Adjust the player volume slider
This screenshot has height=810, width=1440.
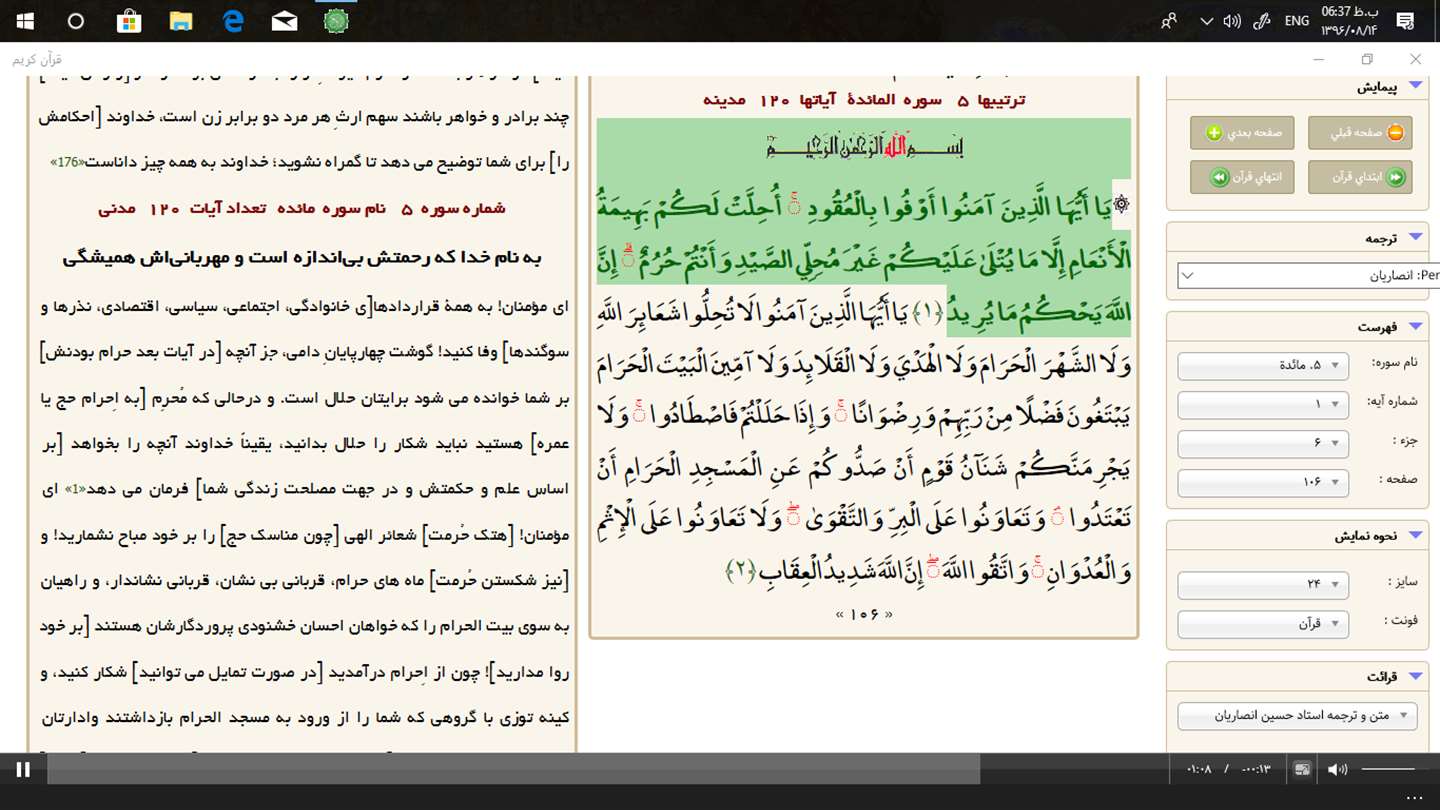pyautogui.click(x=1388, y=769)
